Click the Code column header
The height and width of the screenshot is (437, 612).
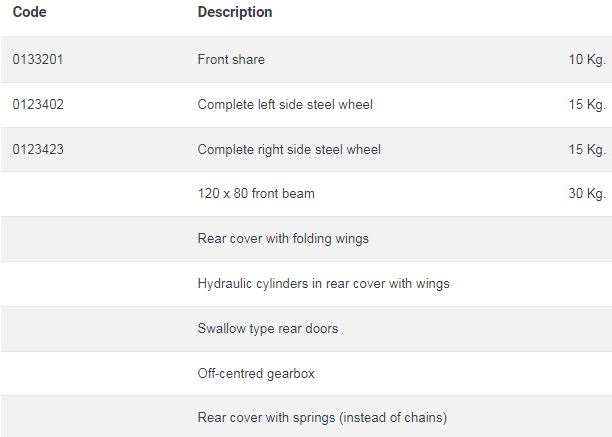click(x=29, y=13)
